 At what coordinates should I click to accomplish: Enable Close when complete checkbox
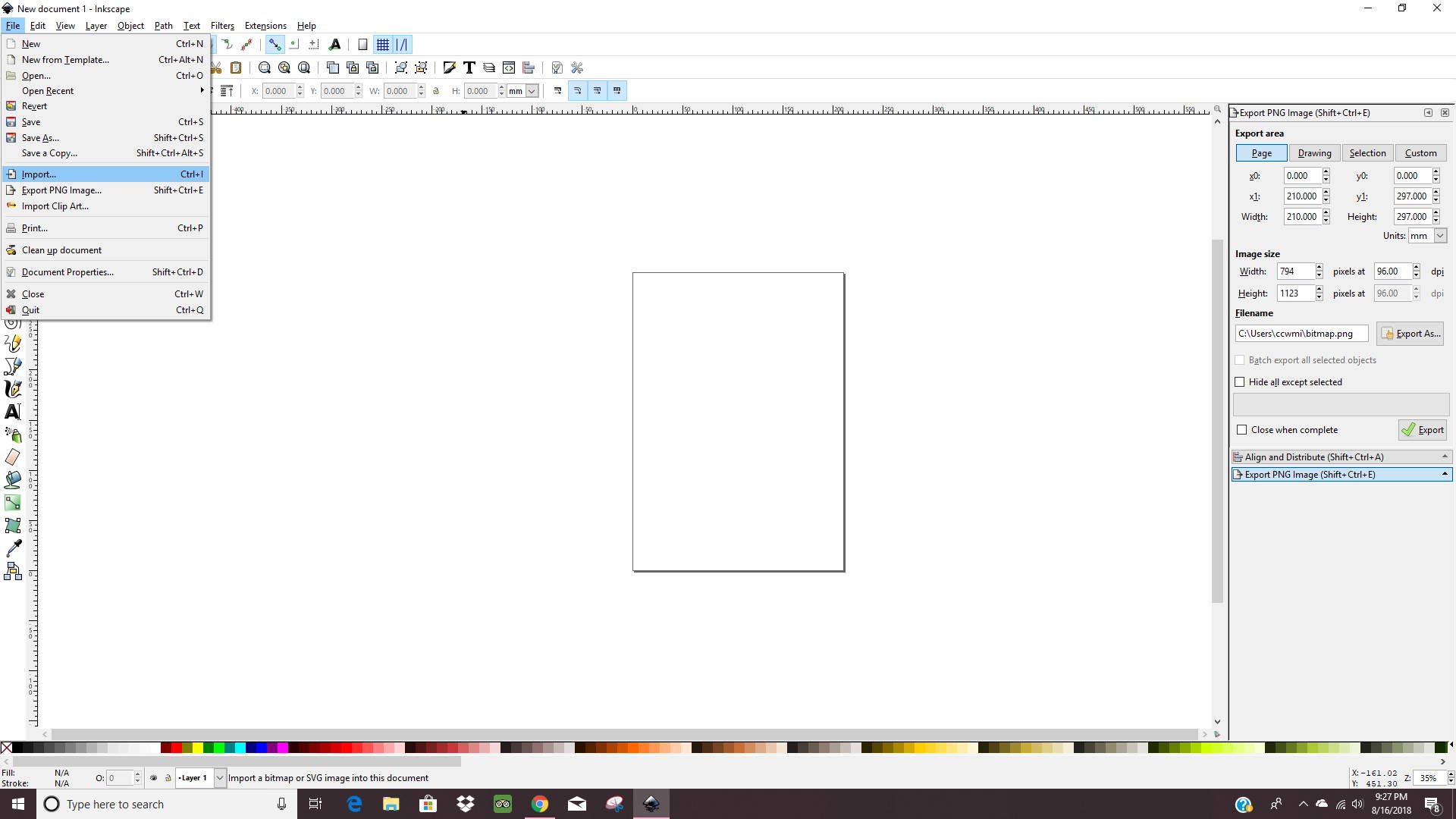(x=1241, y=430)
